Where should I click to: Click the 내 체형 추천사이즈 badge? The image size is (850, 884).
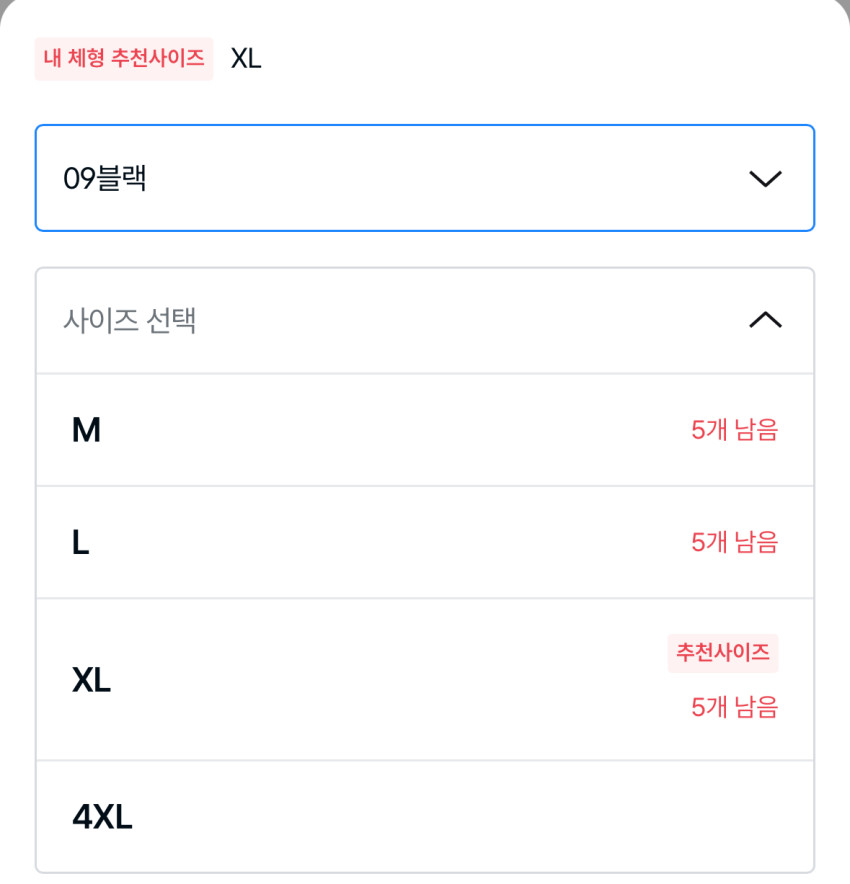coord(124,58)
